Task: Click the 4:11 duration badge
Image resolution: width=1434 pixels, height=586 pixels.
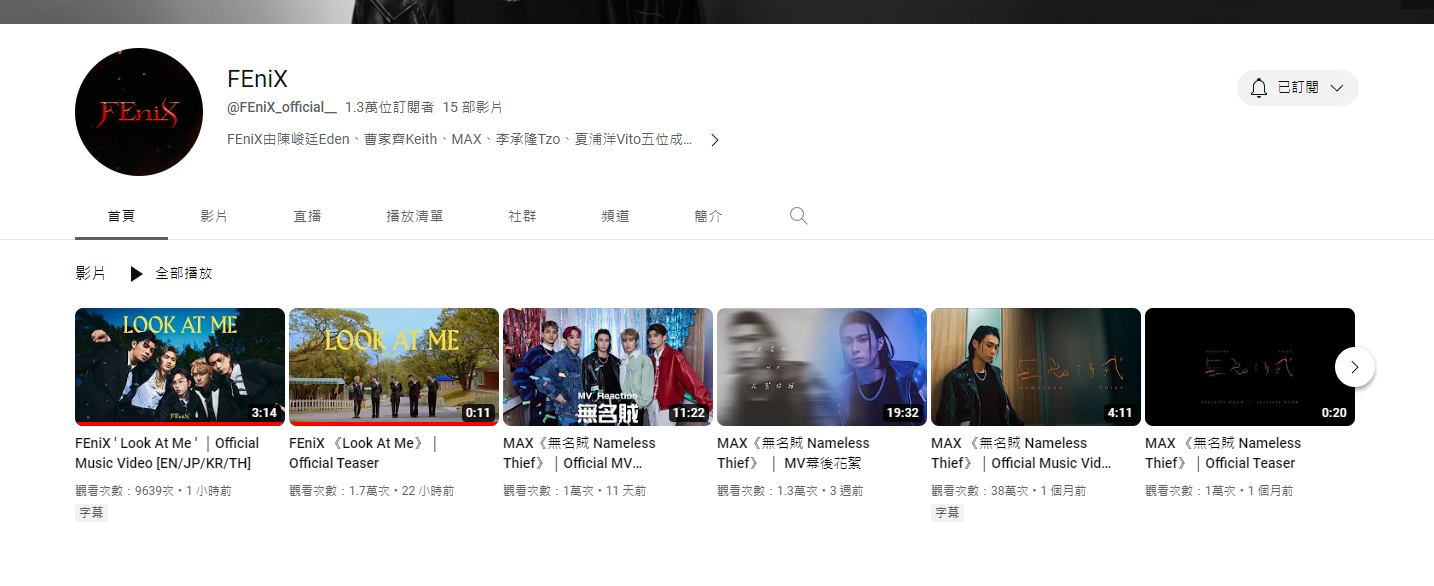Action: tap(1120, 412)
